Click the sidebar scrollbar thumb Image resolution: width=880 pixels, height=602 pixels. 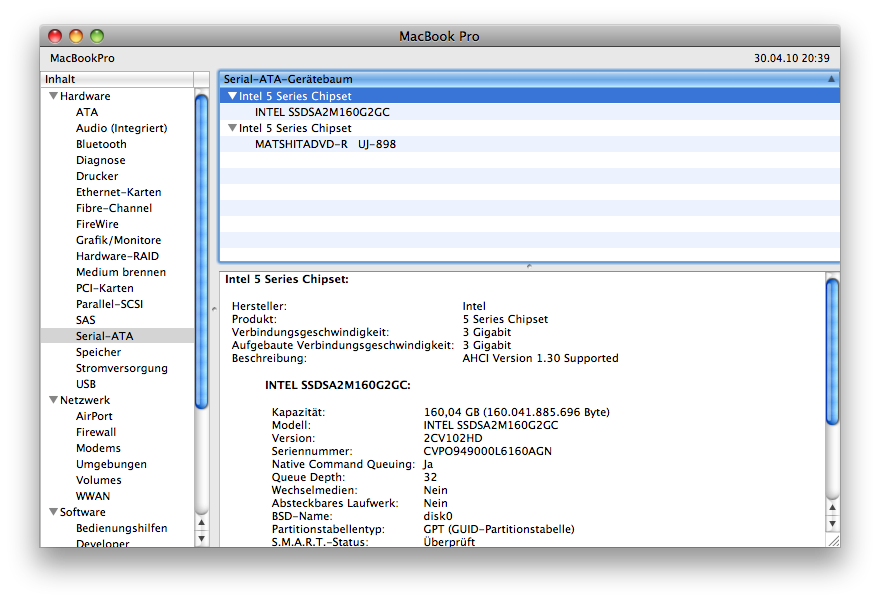(201, 251)
